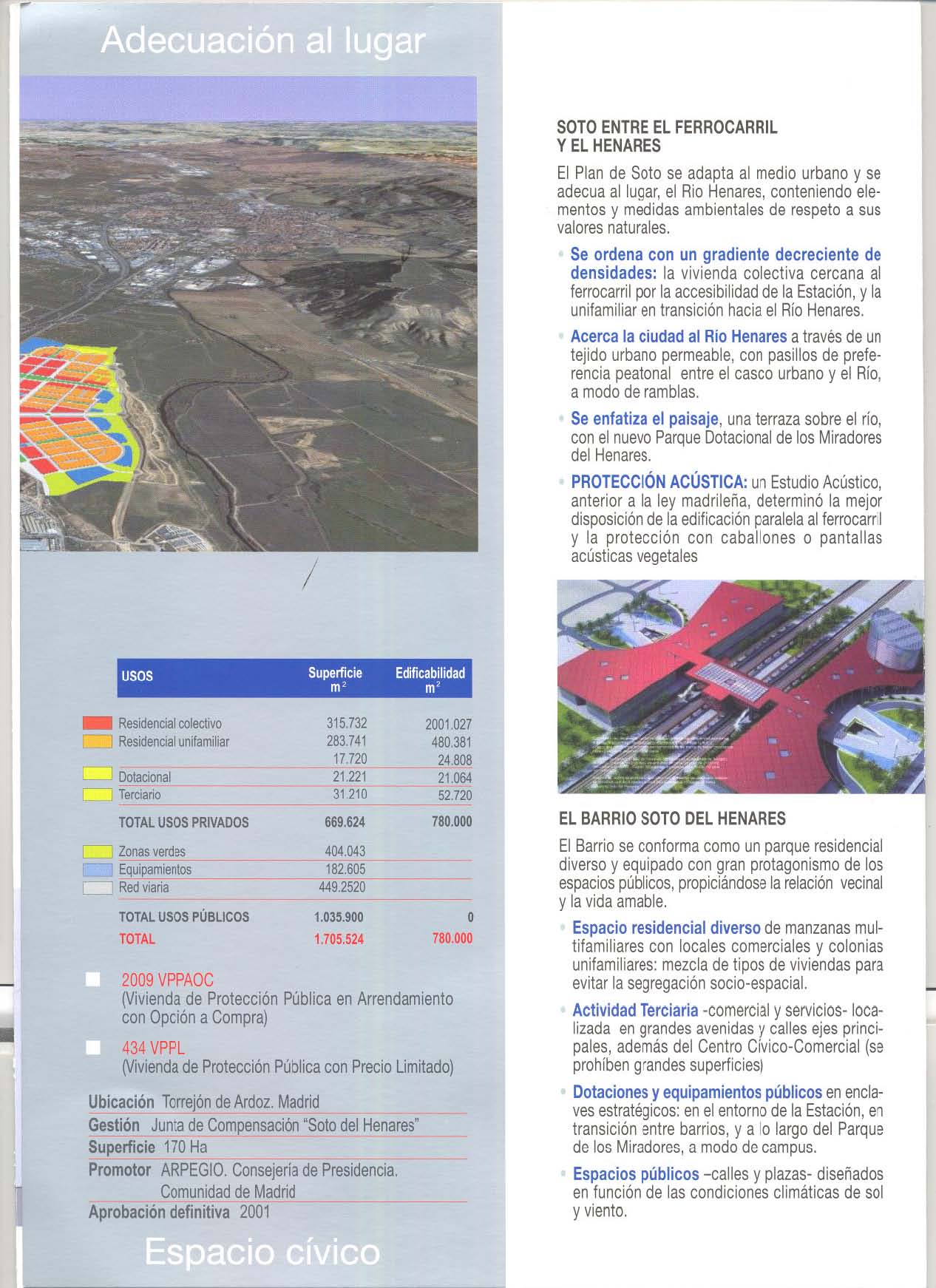The height and width of the screenshot is (1288, 936).
Task: Click the Espacio residencial diverso text
Action: [x=666, y=928]
